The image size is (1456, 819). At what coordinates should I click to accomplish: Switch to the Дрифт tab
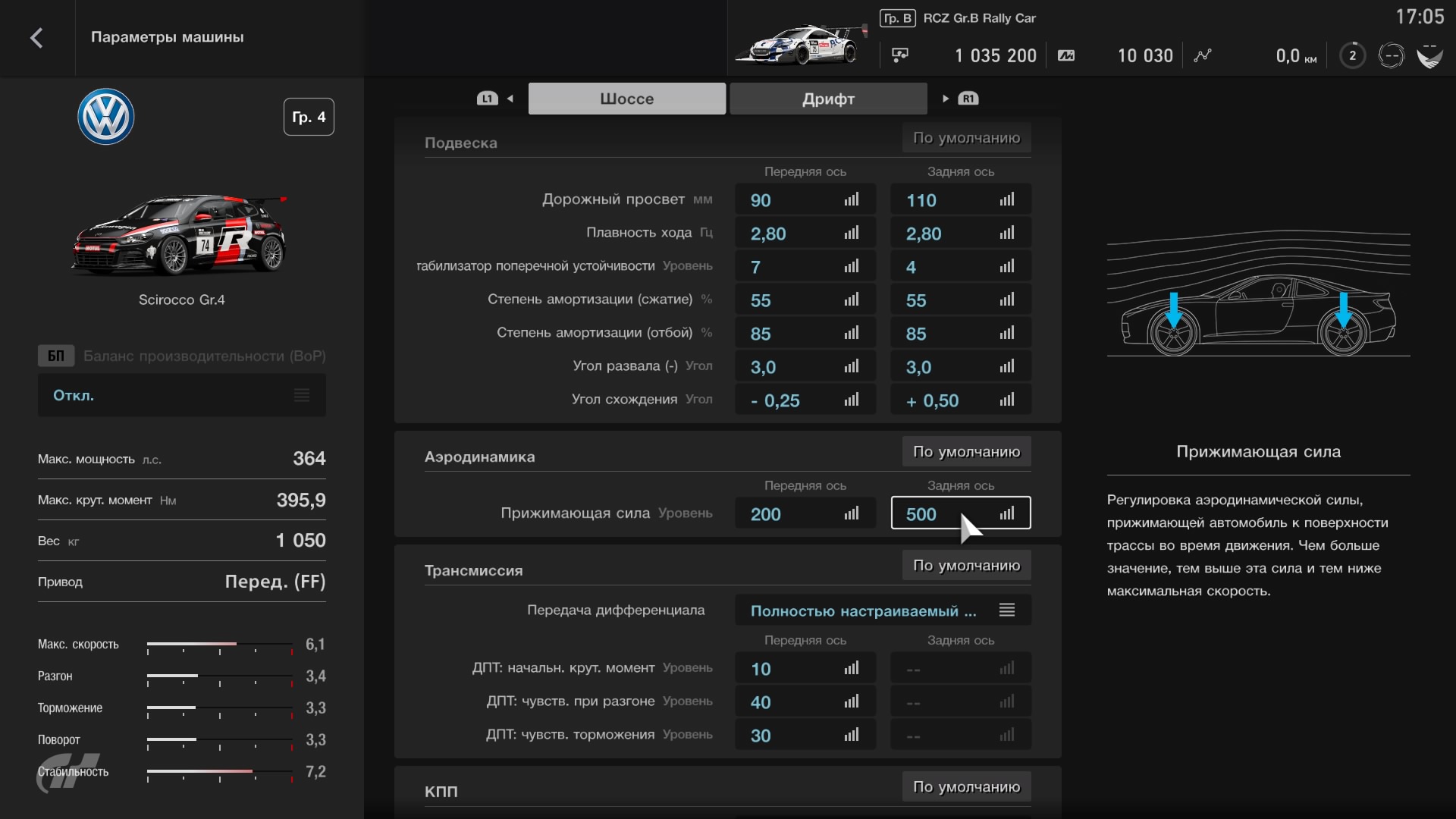coord(828,99)
